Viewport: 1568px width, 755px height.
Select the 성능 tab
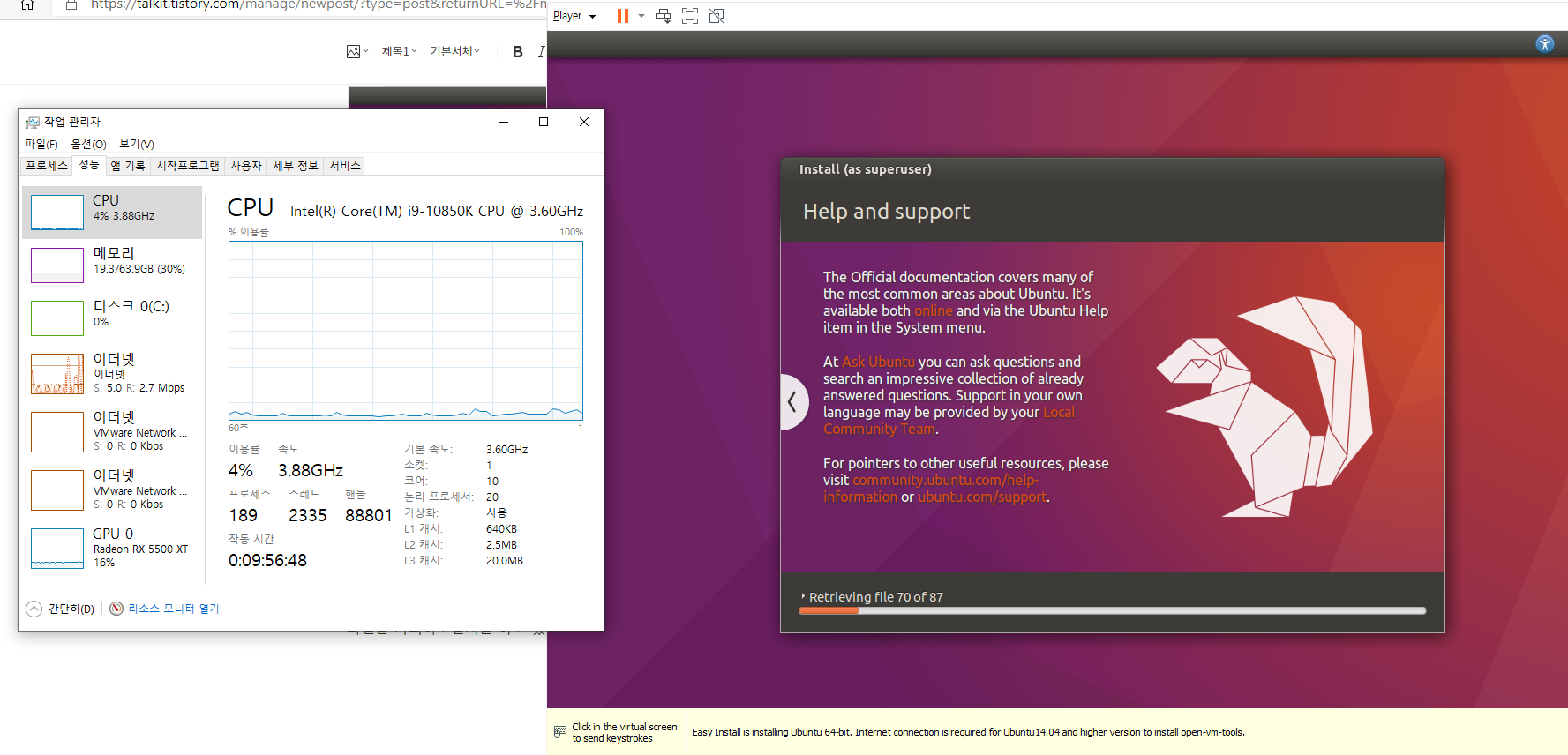(x=89, y=165)
